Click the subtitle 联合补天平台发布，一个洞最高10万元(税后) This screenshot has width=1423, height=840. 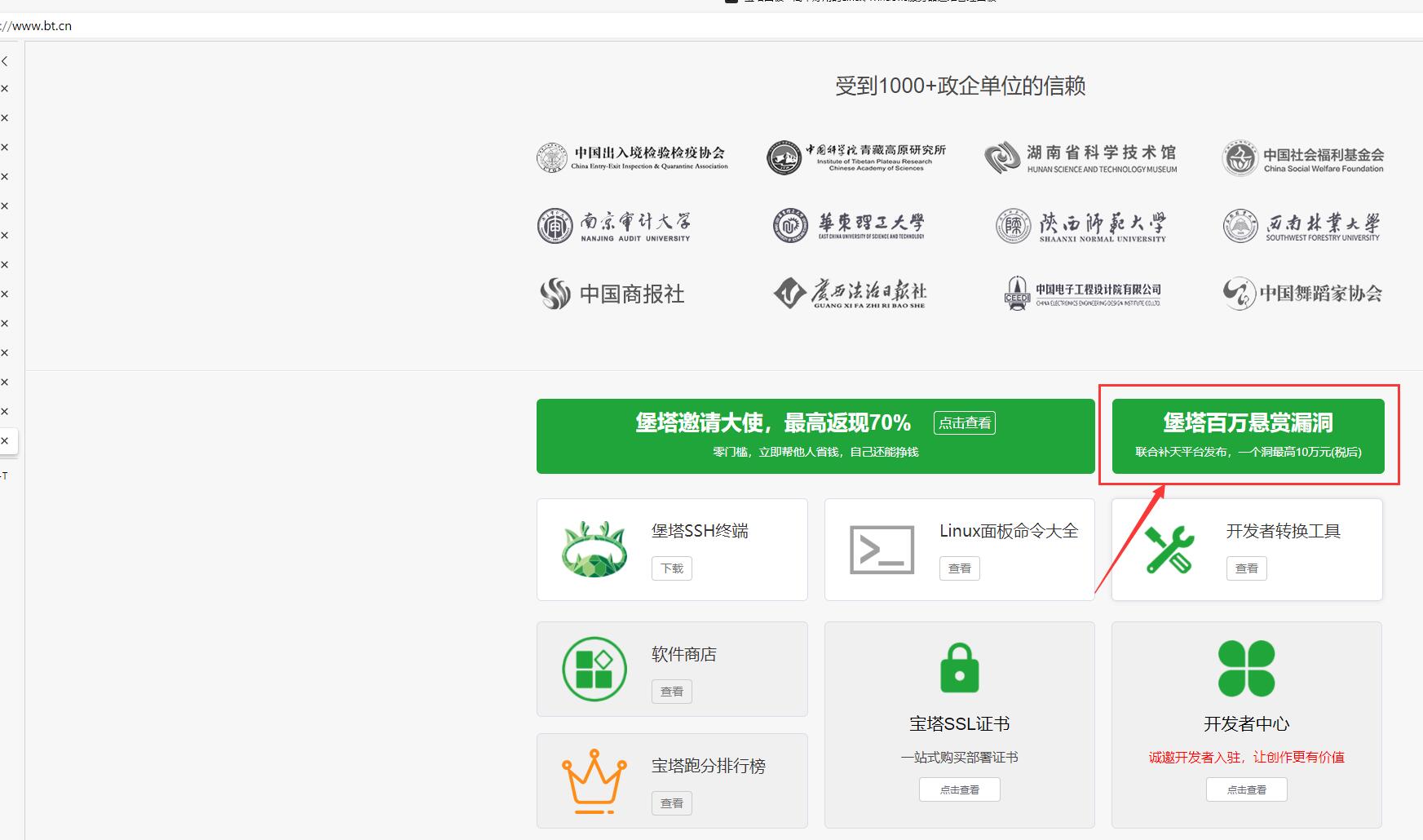coord(1248,452)
